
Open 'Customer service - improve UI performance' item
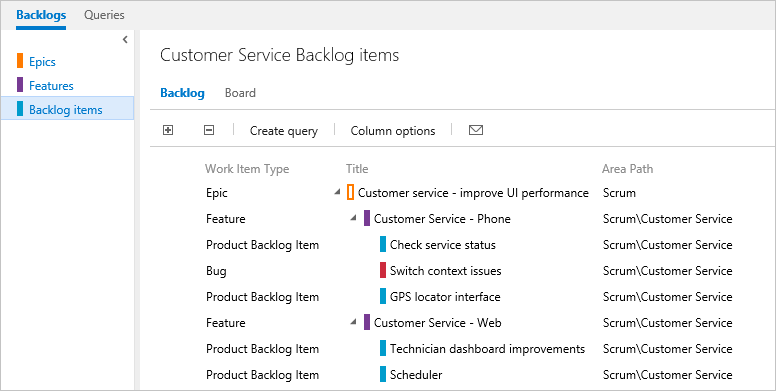473,193
